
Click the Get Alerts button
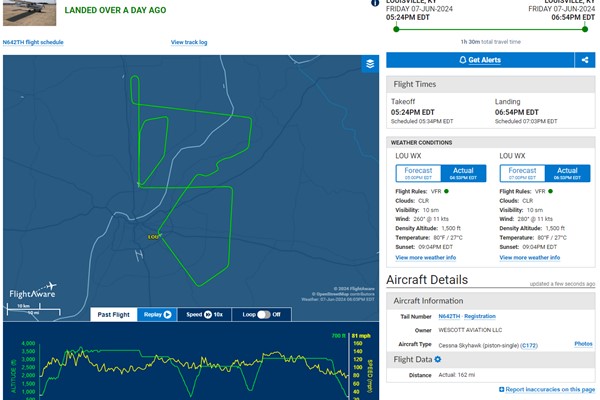[x=479, y=60]
